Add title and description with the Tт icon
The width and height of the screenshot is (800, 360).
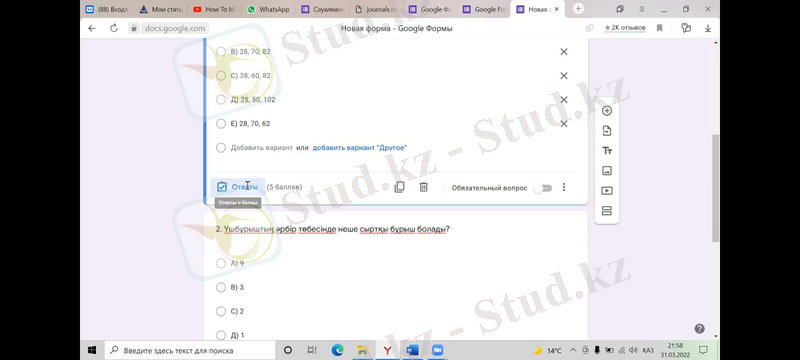click(607, 151)
